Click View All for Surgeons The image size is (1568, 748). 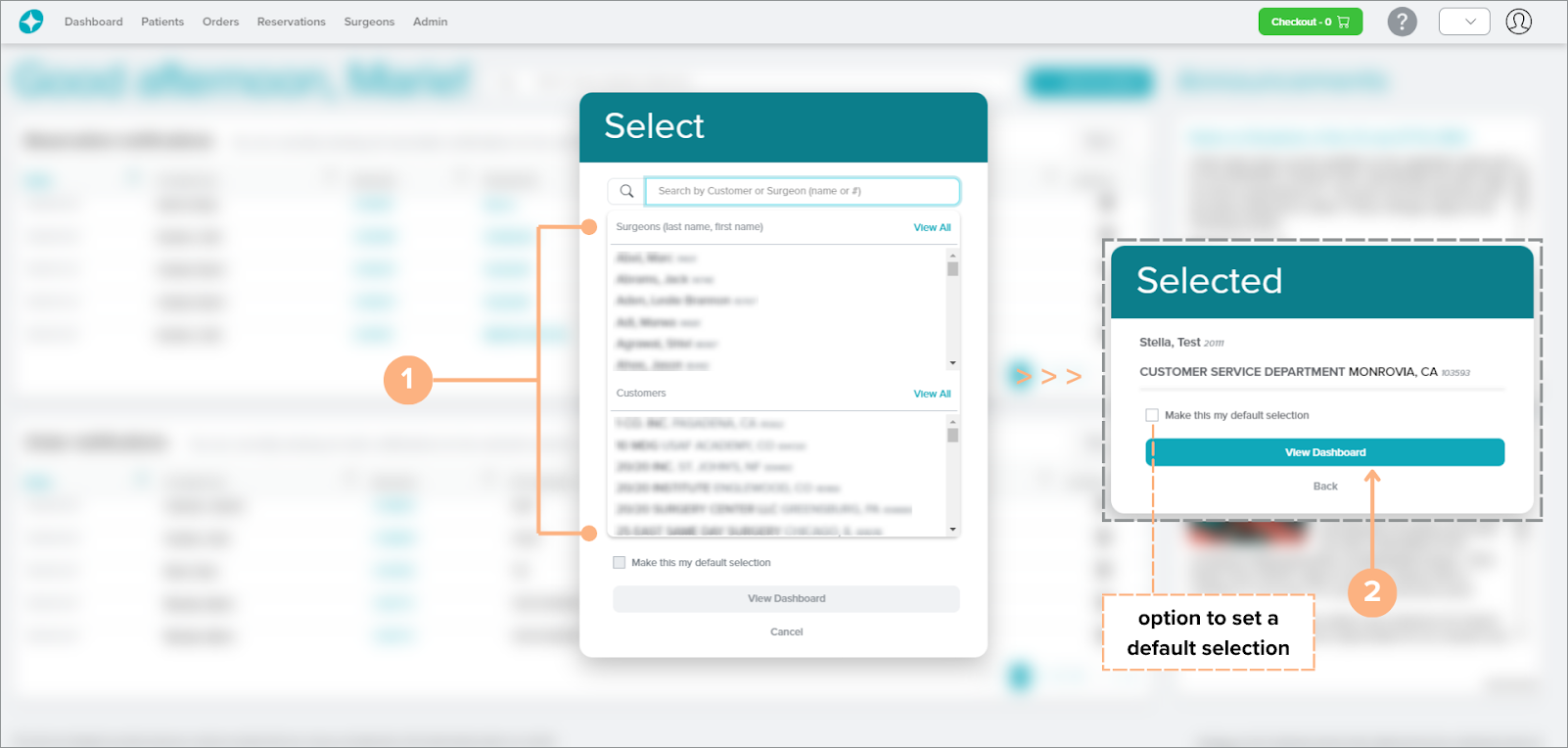(932, 227)
